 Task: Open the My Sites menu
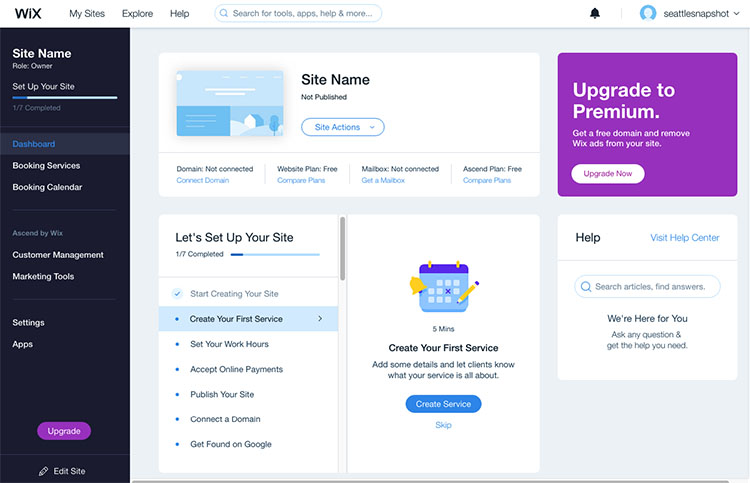tap(88, 14)
